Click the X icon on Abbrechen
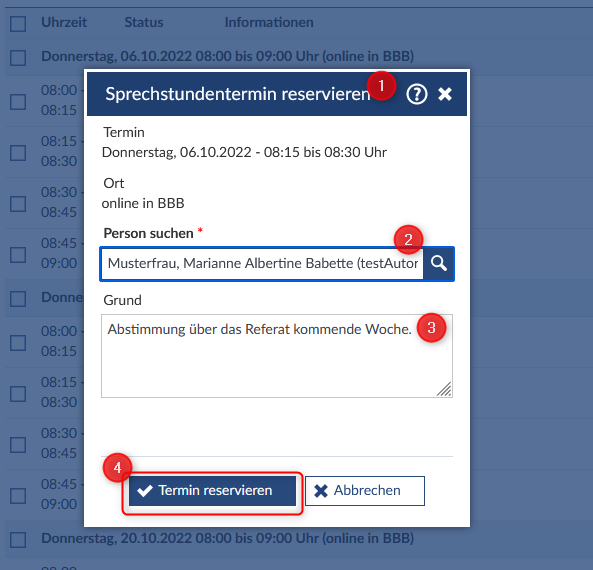 (321, 491)
